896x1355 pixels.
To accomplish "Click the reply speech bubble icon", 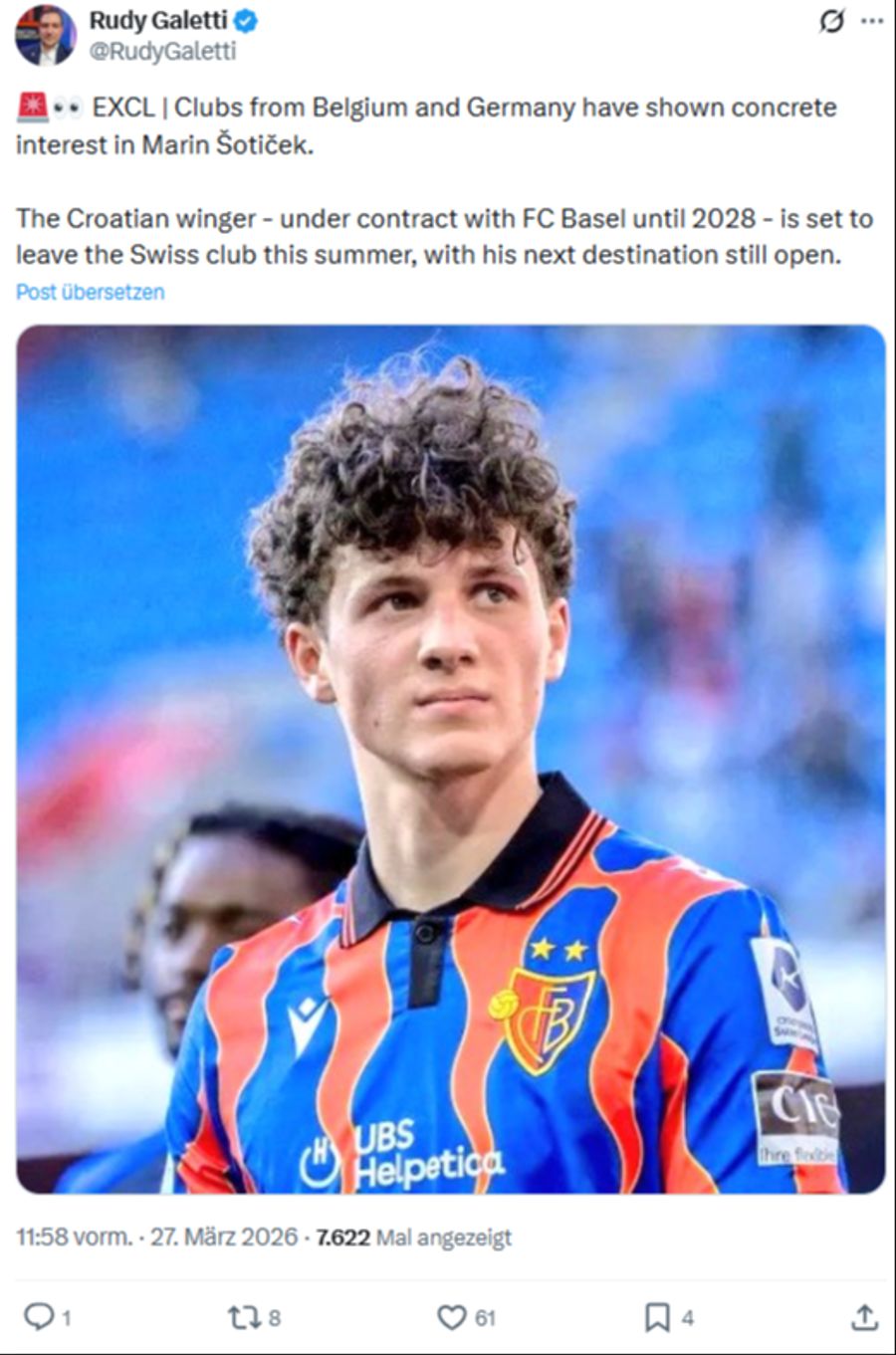I will point(37,1317).
